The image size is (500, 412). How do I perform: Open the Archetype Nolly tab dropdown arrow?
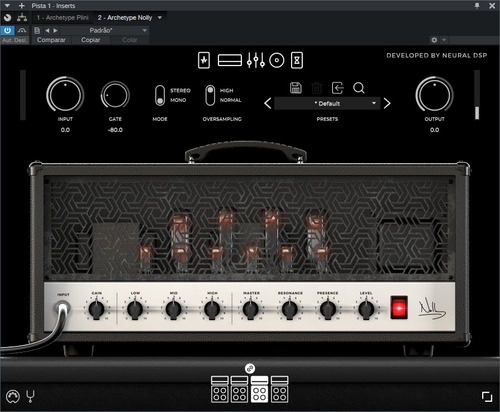pos(160,17)
